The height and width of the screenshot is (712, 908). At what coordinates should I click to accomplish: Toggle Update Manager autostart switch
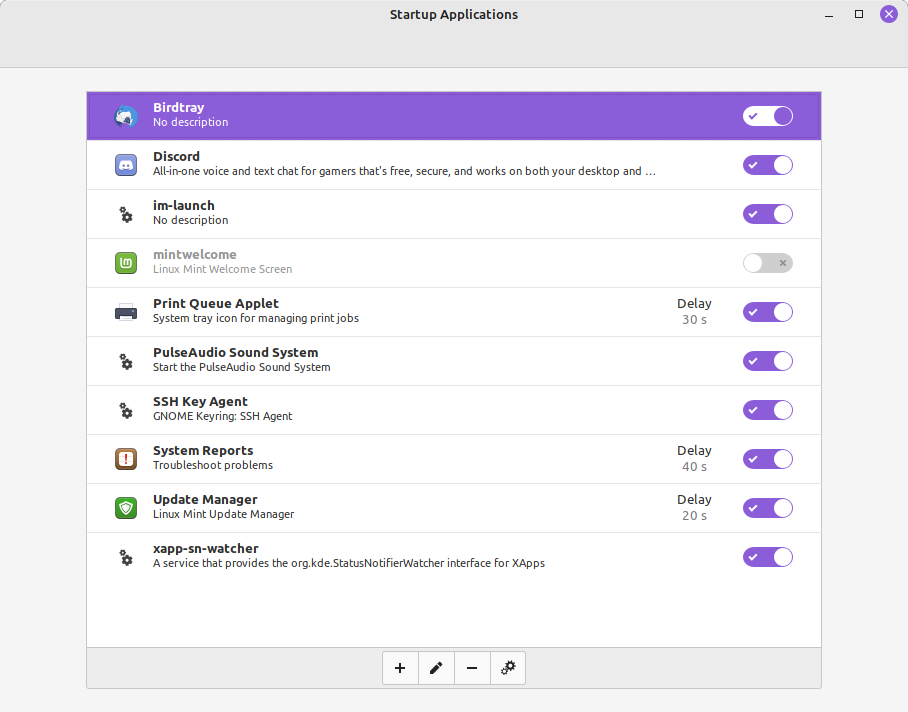click(x=768, y=508)
